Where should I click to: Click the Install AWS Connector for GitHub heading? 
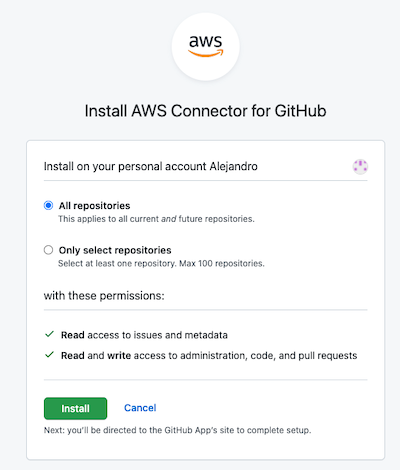coord(205,111)
